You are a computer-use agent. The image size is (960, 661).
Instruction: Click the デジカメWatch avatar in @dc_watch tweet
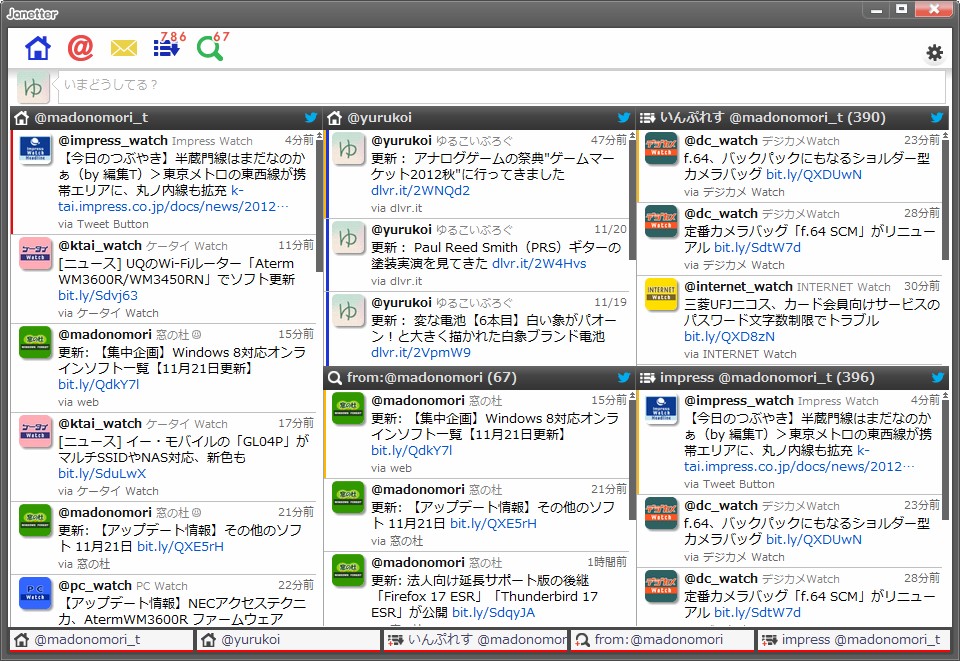661,148
